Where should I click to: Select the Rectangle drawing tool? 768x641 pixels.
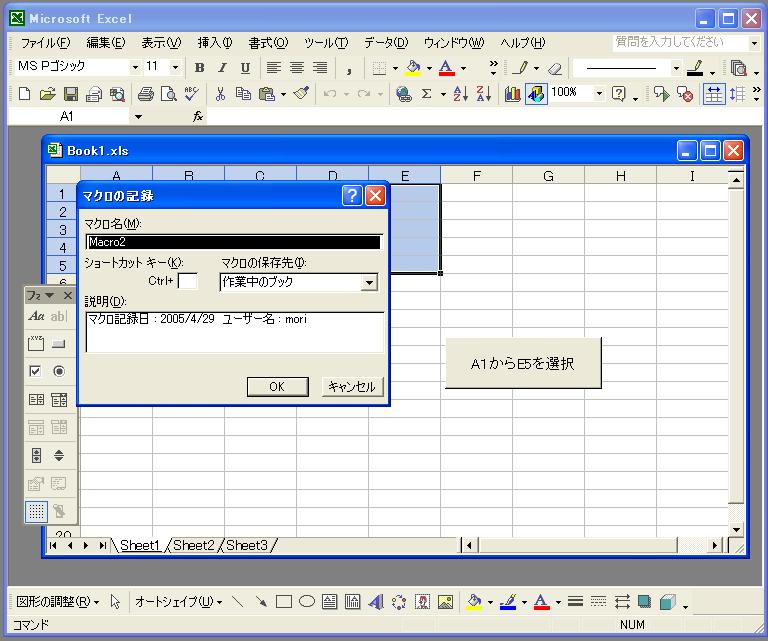click(284, 601)
